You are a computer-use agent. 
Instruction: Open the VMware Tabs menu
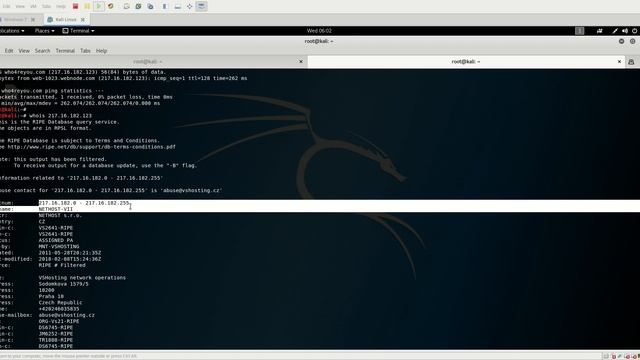(x=47, y=6)
